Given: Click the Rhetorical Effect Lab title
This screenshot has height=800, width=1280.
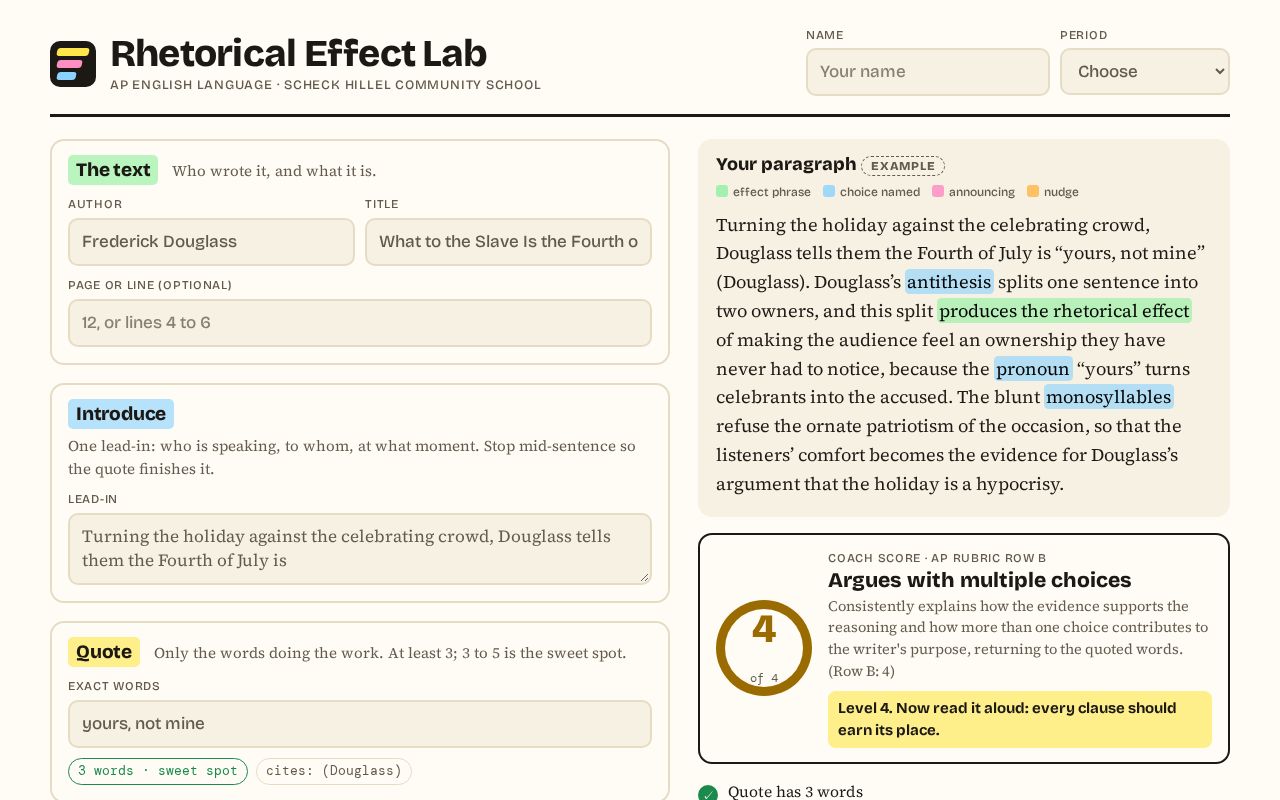Looking at the screenshot, I should coord(299,53).
